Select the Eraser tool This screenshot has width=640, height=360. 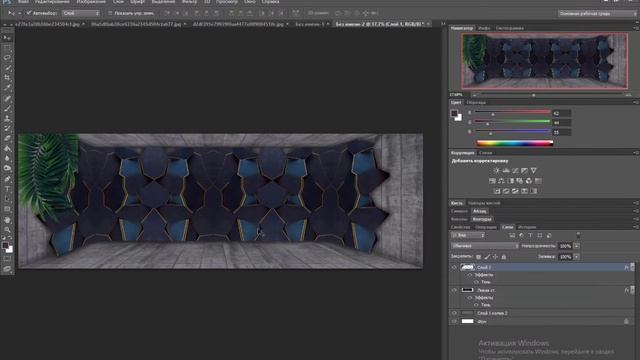pyautogui.click(x=7, y=138)
